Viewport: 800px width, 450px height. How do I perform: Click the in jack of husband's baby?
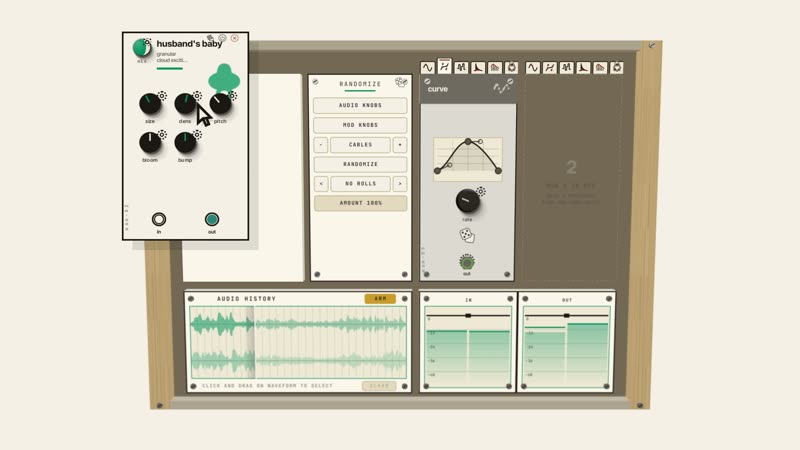[x=159, y=219]
